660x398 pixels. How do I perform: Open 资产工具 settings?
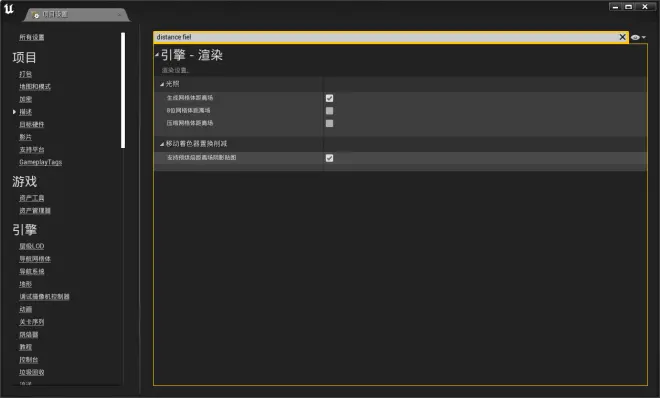click(32, 198)
